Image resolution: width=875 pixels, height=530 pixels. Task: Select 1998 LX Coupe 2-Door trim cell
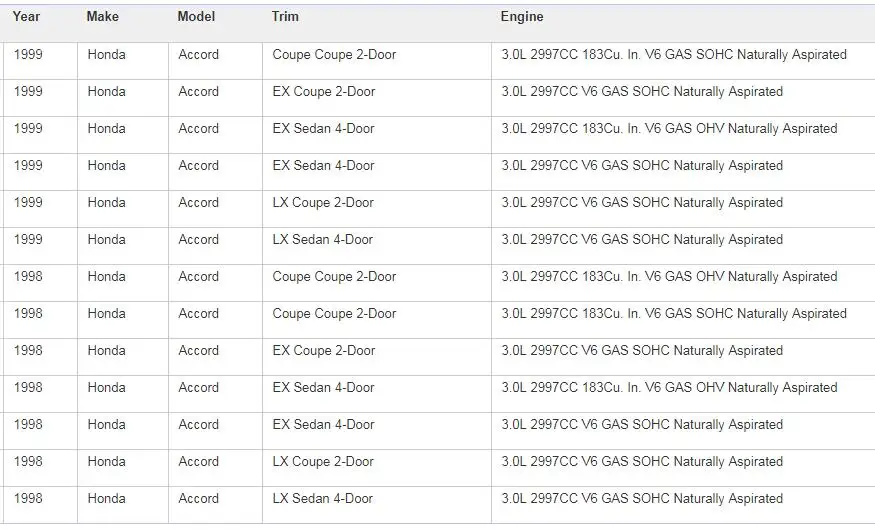[x=377, y=468]
